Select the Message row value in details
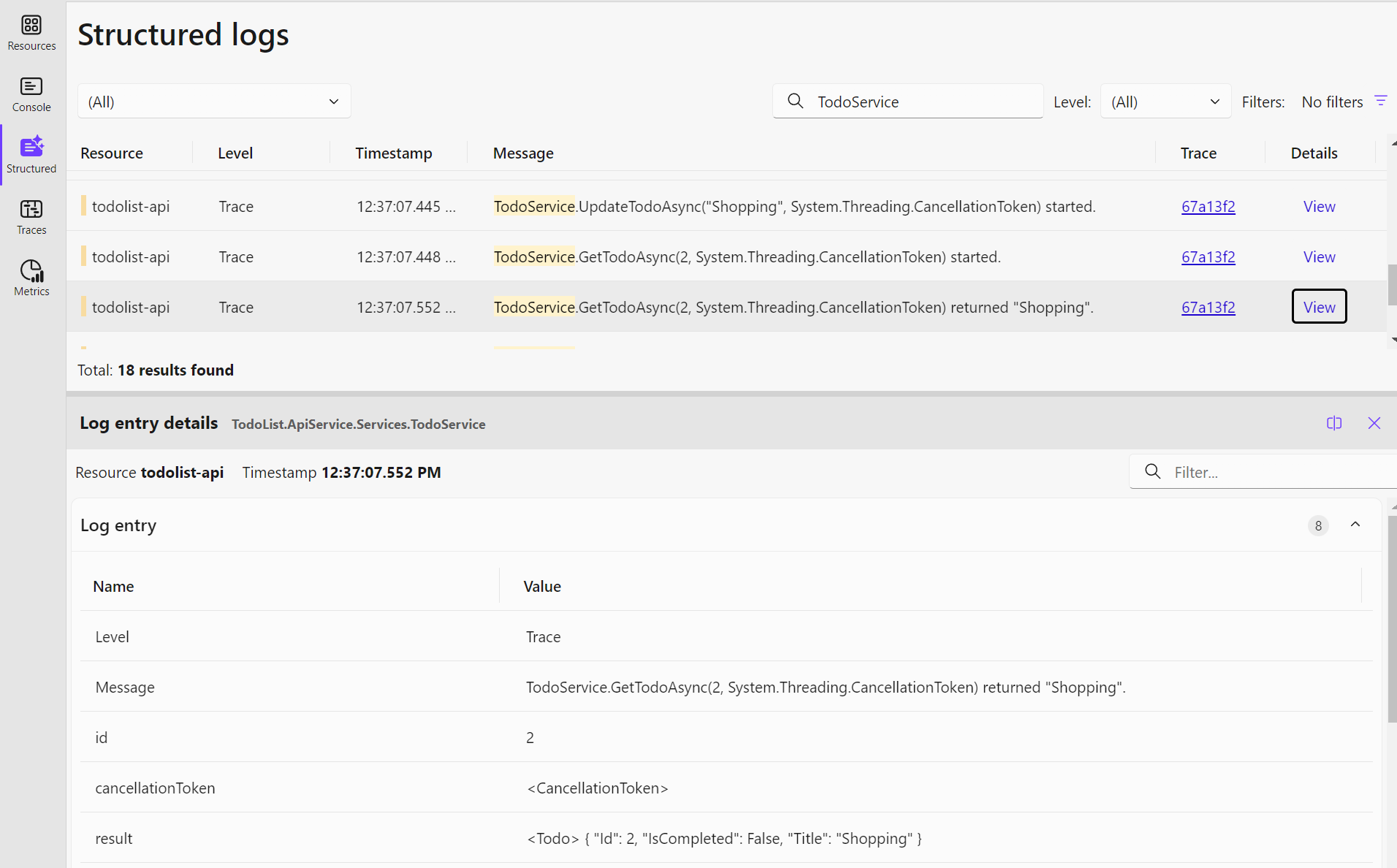Viewport: 1397px width, 868px height. pyautogui.click(x=826, y=688)
